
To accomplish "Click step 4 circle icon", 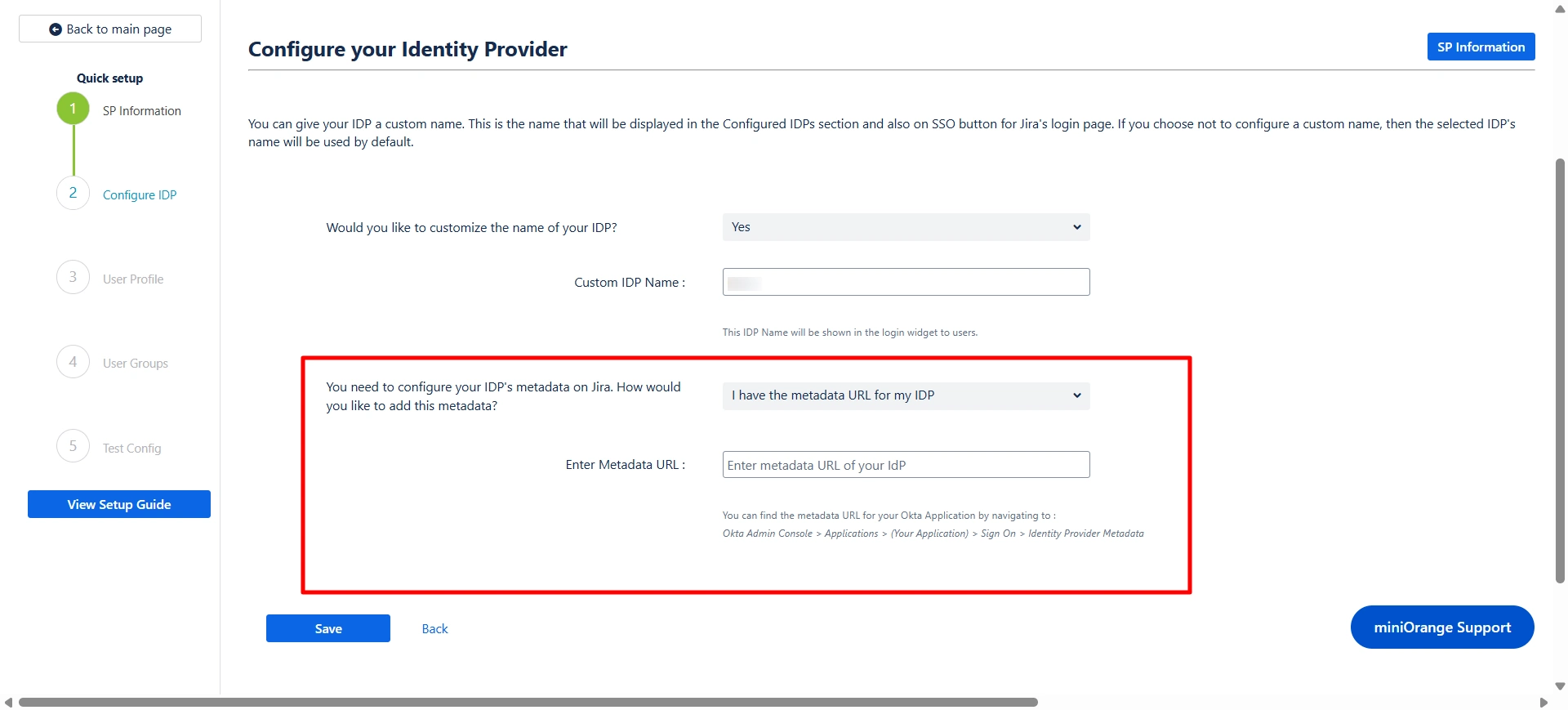I will click(73, 362).
